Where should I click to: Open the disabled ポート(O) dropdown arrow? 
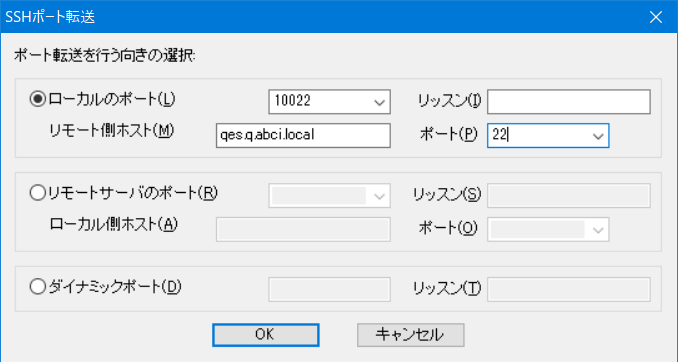coord(598,229)
